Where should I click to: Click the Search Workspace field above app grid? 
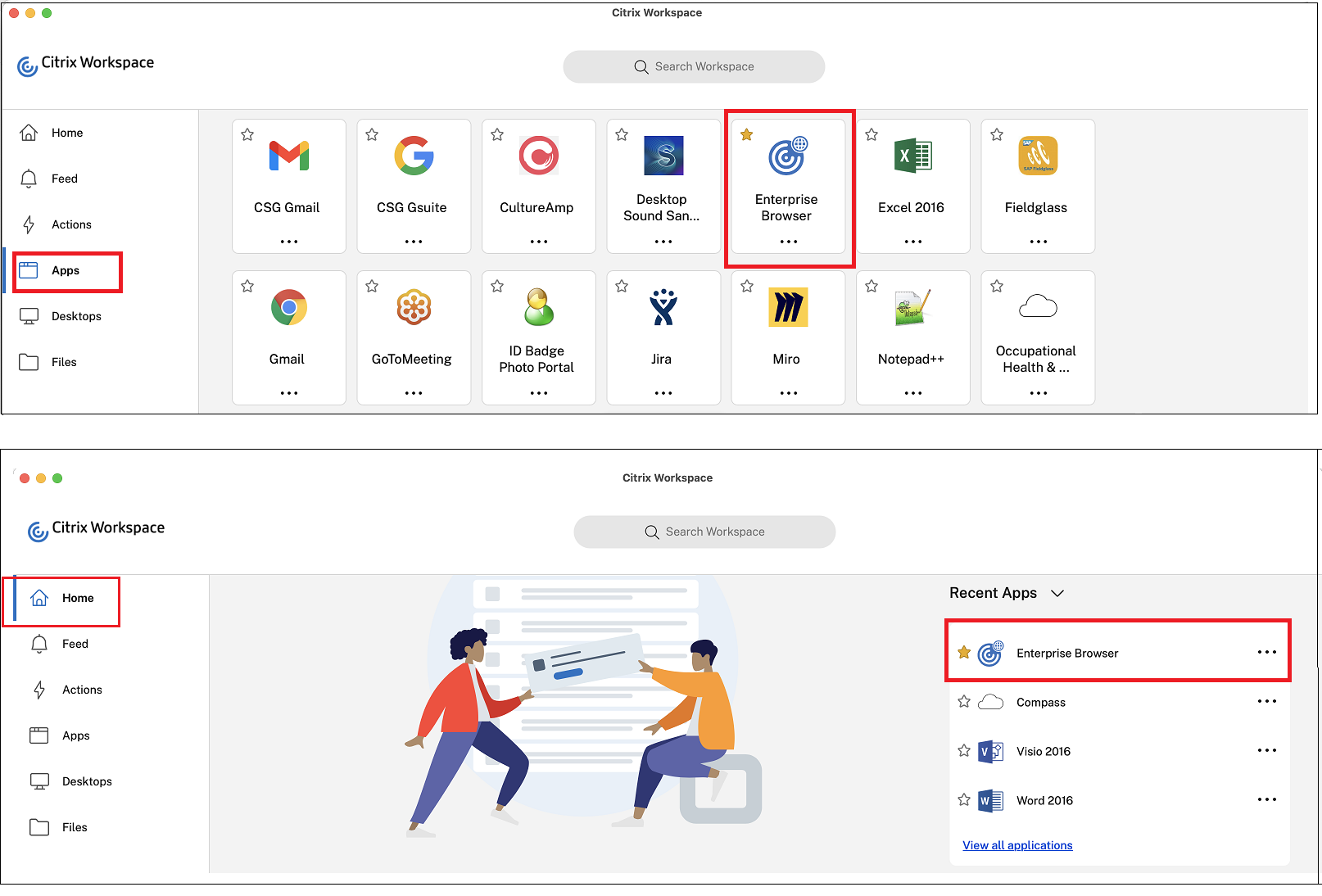point(694,66)
